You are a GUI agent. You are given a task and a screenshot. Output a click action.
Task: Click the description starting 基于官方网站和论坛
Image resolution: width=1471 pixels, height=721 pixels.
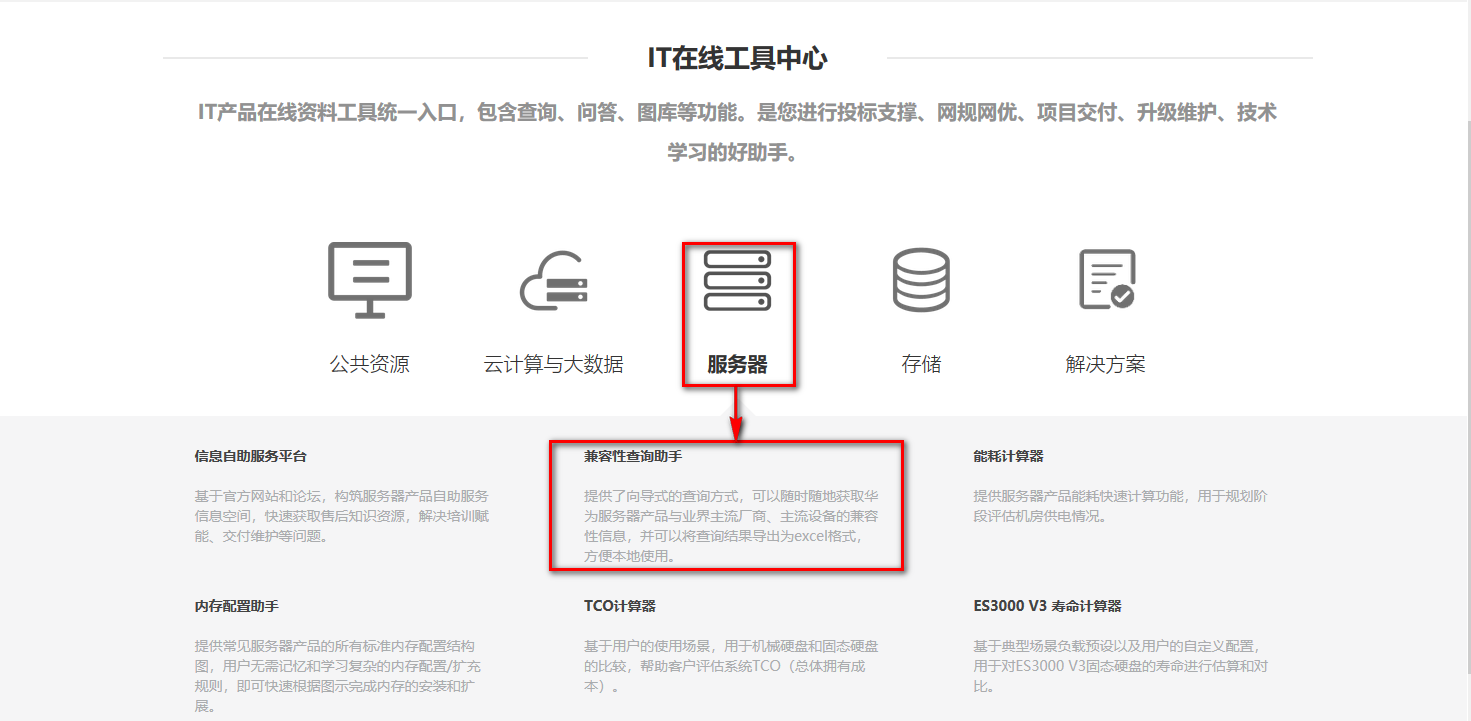pos(342,516)
